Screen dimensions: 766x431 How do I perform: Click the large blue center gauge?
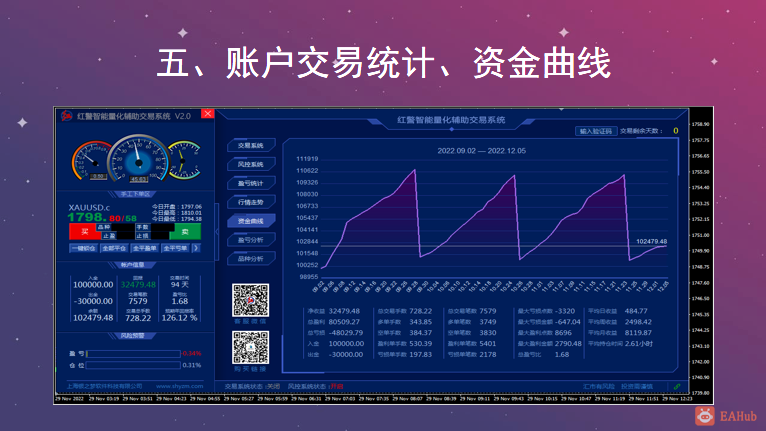138,158
